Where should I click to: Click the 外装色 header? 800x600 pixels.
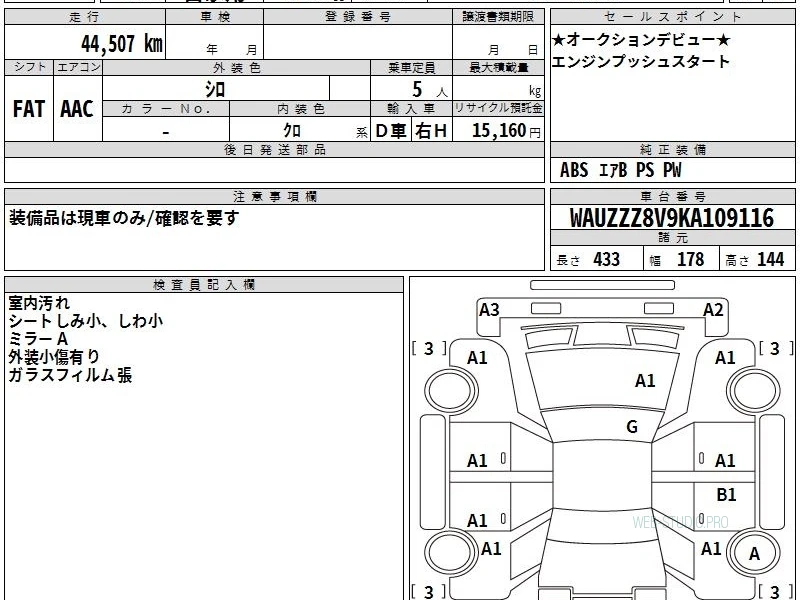pyautogui.click(x=237, y=67)
